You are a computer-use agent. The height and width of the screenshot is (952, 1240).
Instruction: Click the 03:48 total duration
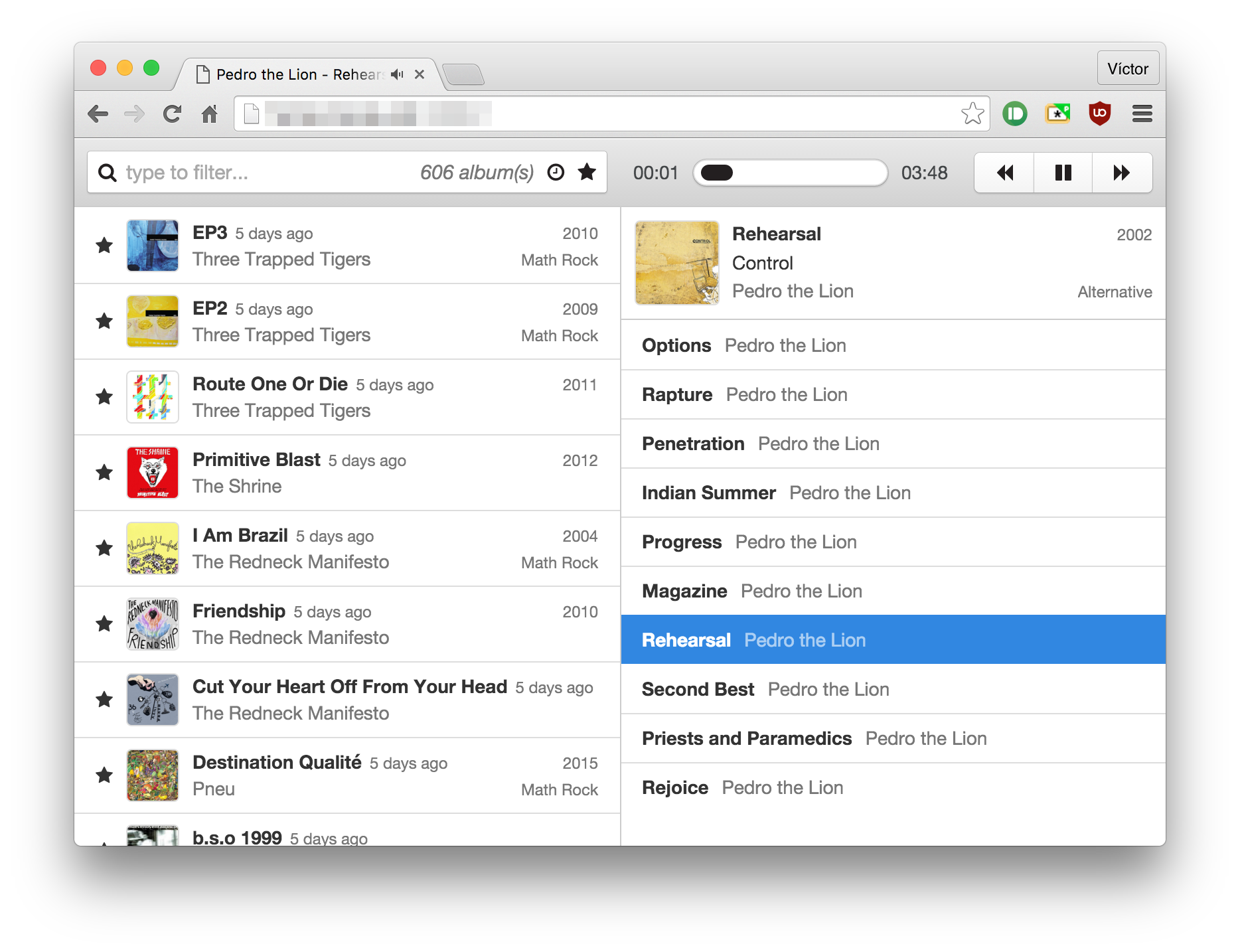pyautogui.click(x=924, y=173)
